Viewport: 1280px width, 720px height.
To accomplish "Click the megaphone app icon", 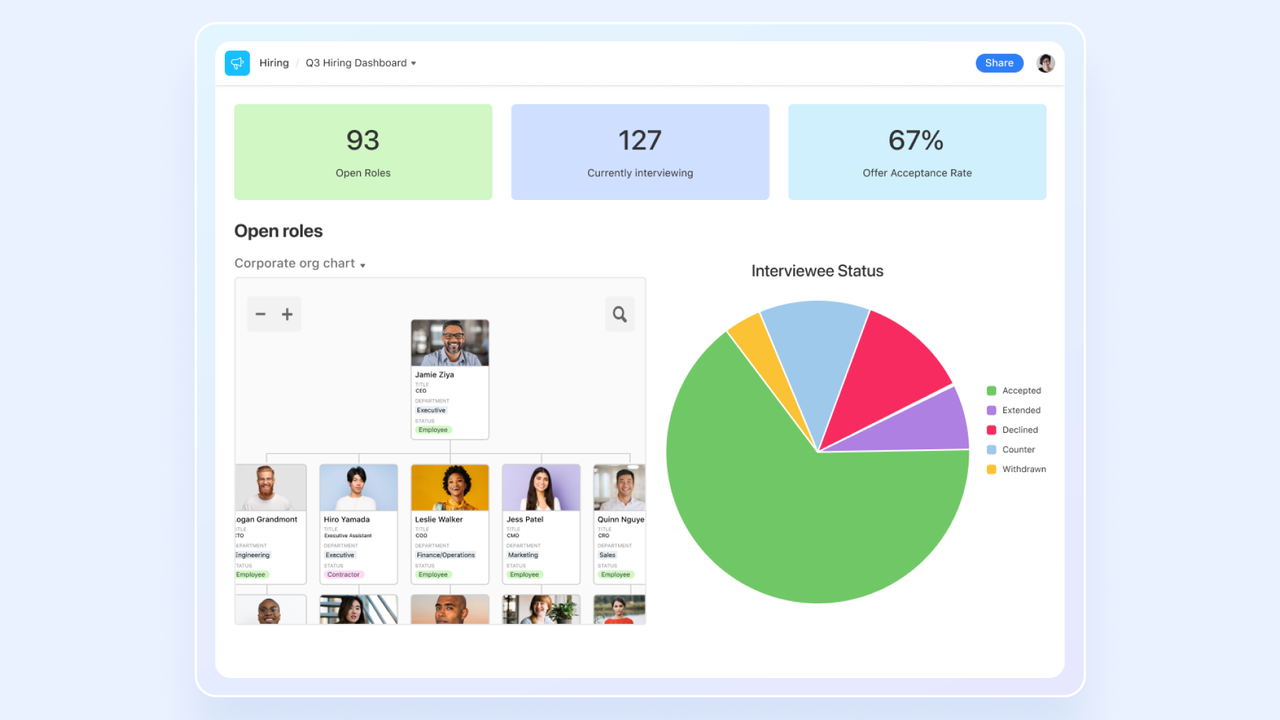I will click(237, 63).
